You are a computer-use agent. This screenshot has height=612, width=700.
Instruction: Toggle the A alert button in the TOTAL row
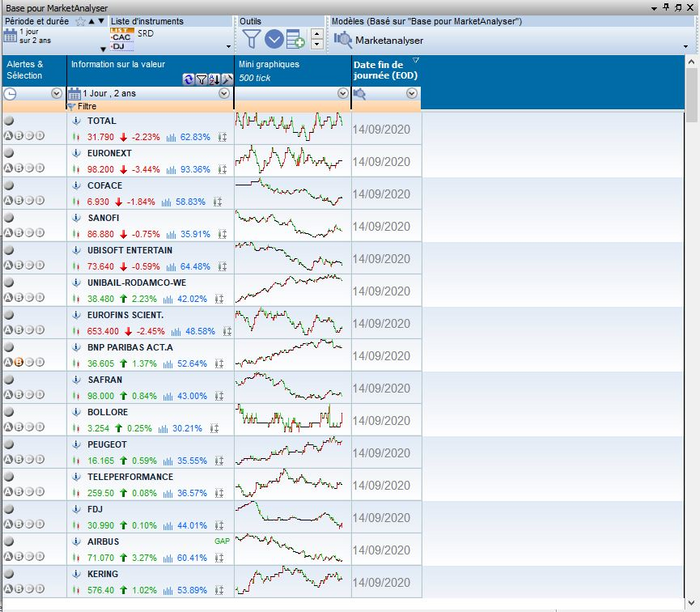[8, 136]
